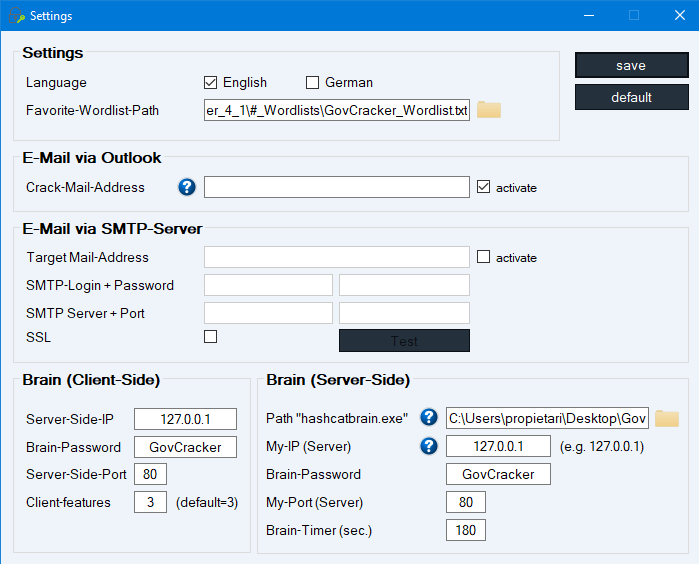Edit the Server-Side-Port field
The image size is (699, 564).
click(x=150, y=474)
